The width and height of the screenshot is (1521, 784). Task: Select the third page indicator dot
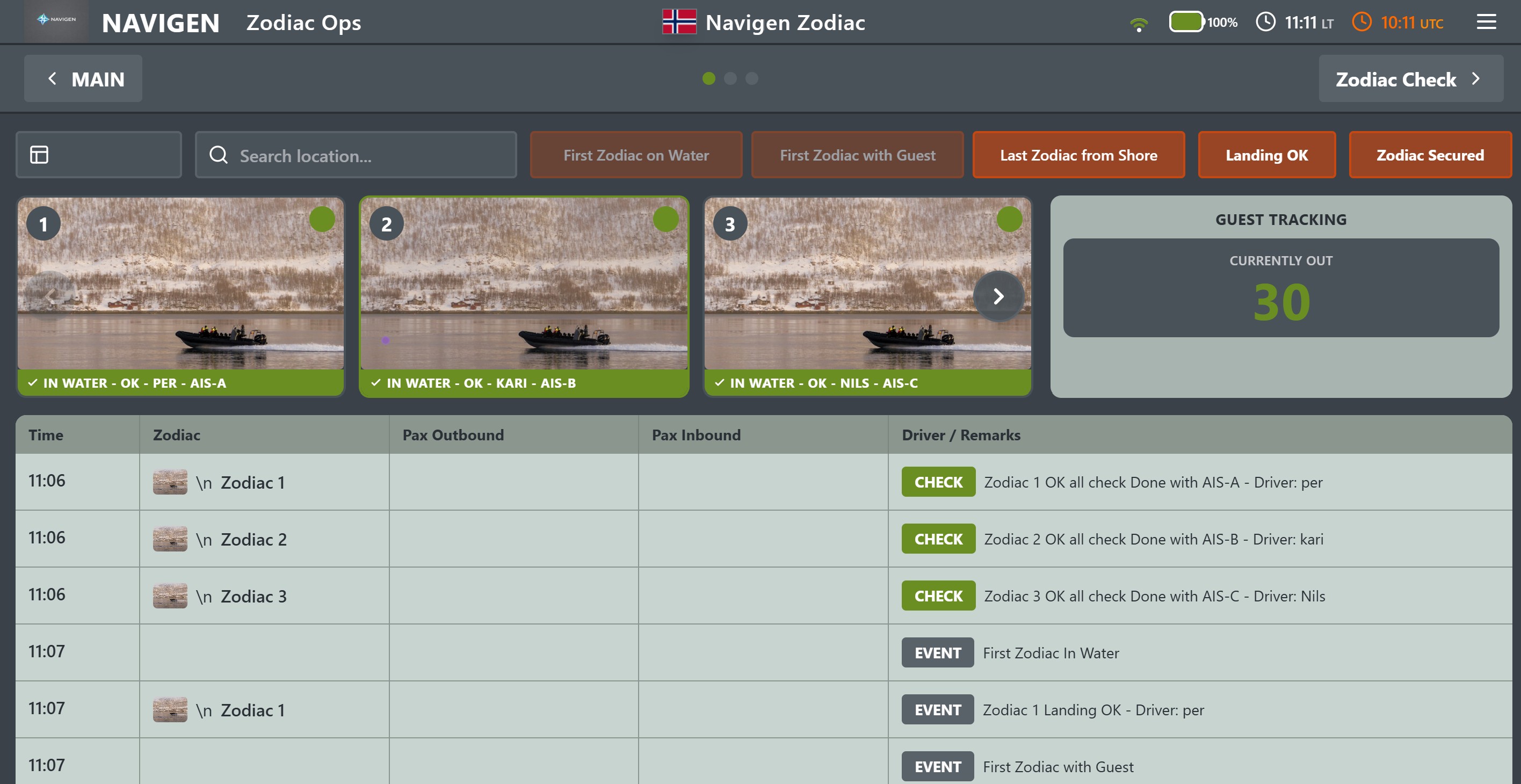point(752,78)
